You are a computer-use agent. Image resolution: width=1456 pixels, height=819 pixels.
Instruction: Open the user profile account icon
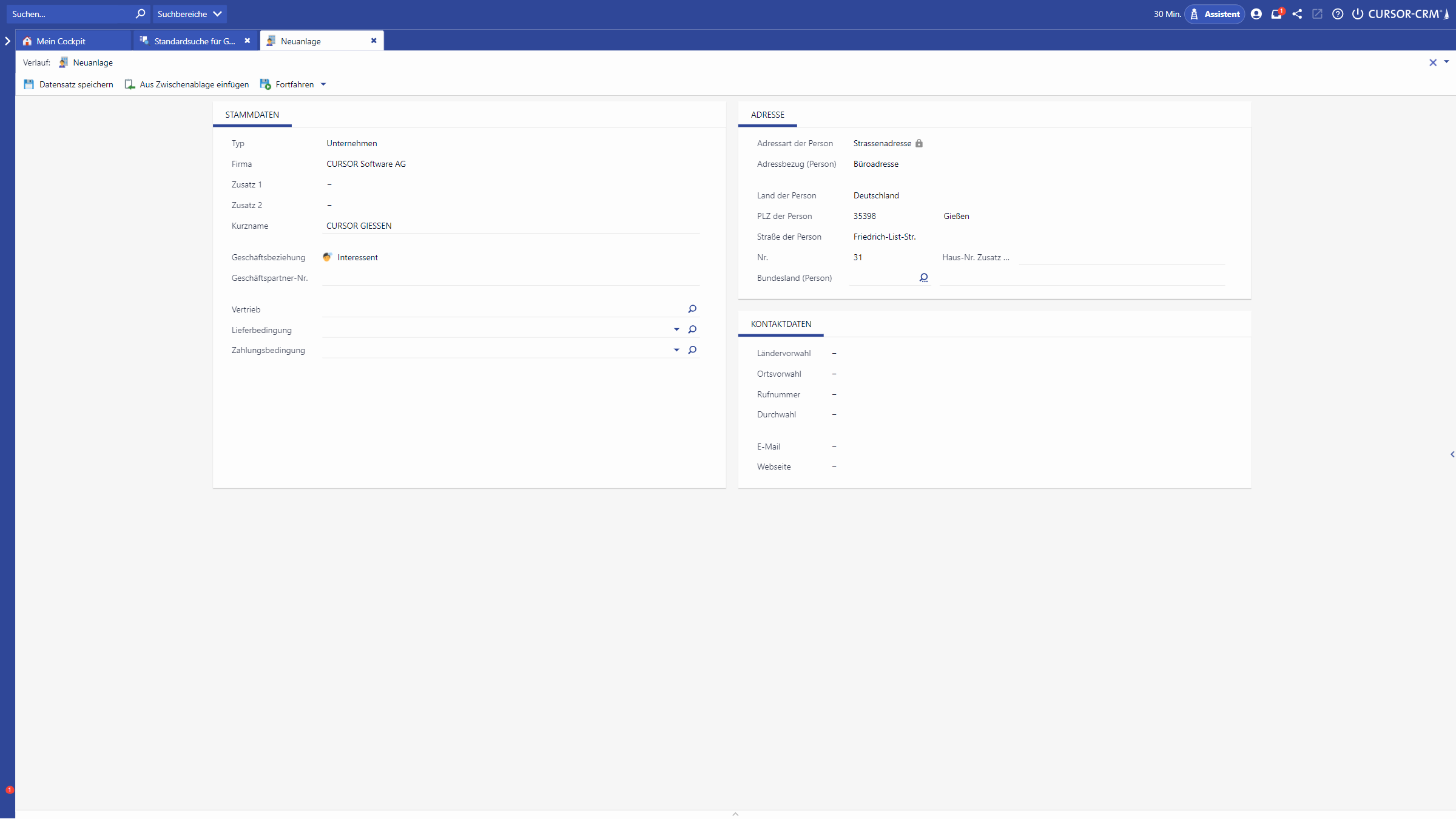[x=1256, y=13]
